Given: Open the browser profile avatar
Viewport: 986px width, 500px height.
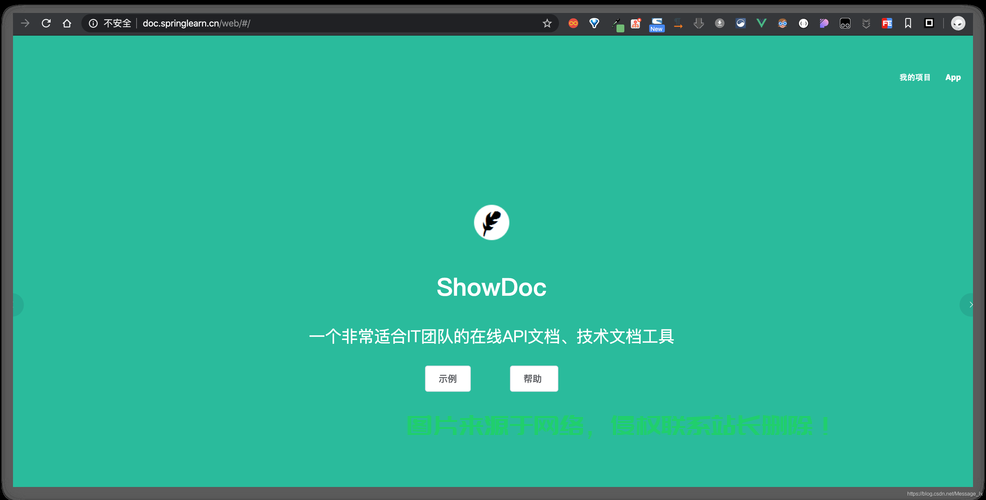Looking at the screenshot, I should tap(957, 23).
